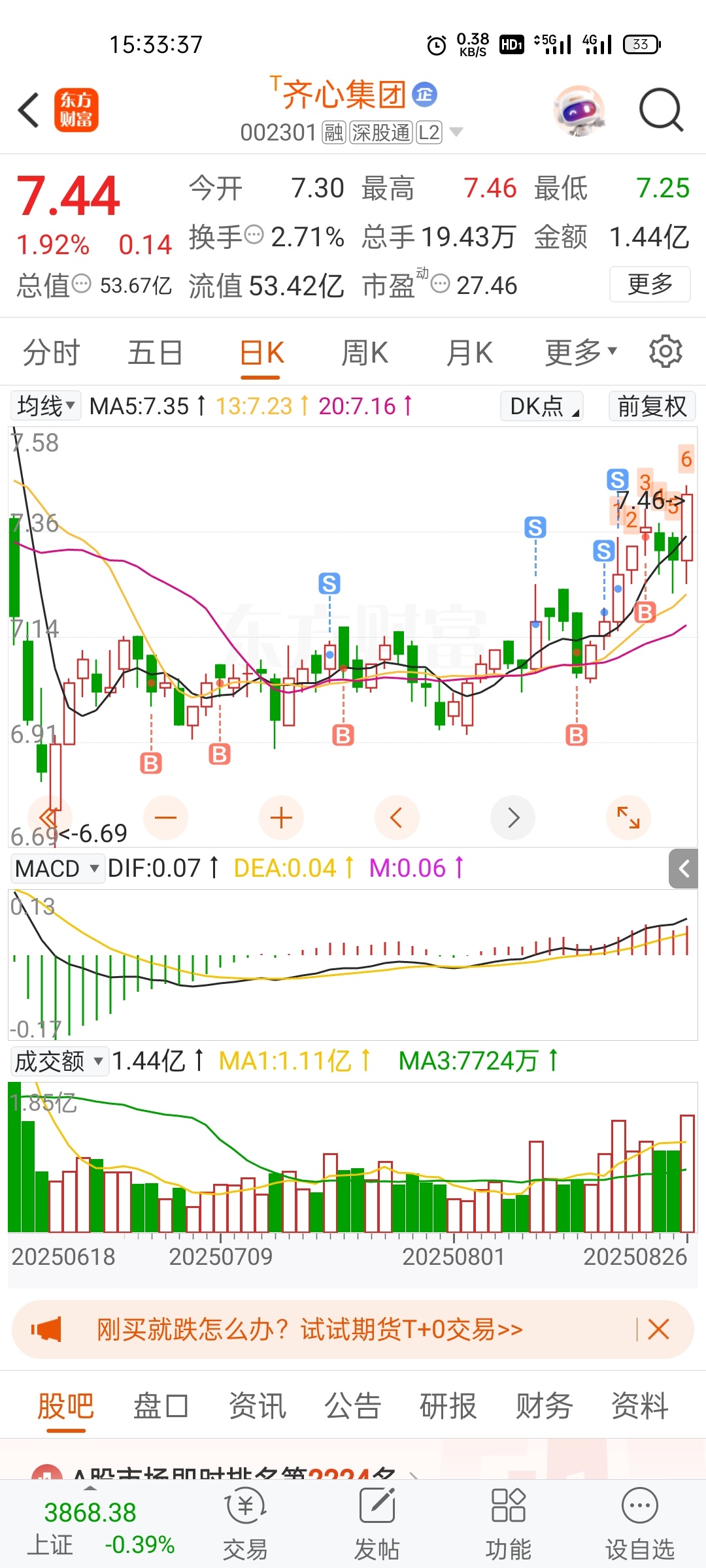Open the 成交额 indicator dropdown
This screenshot has width=706, height=1568.
tap(59, 1061)
